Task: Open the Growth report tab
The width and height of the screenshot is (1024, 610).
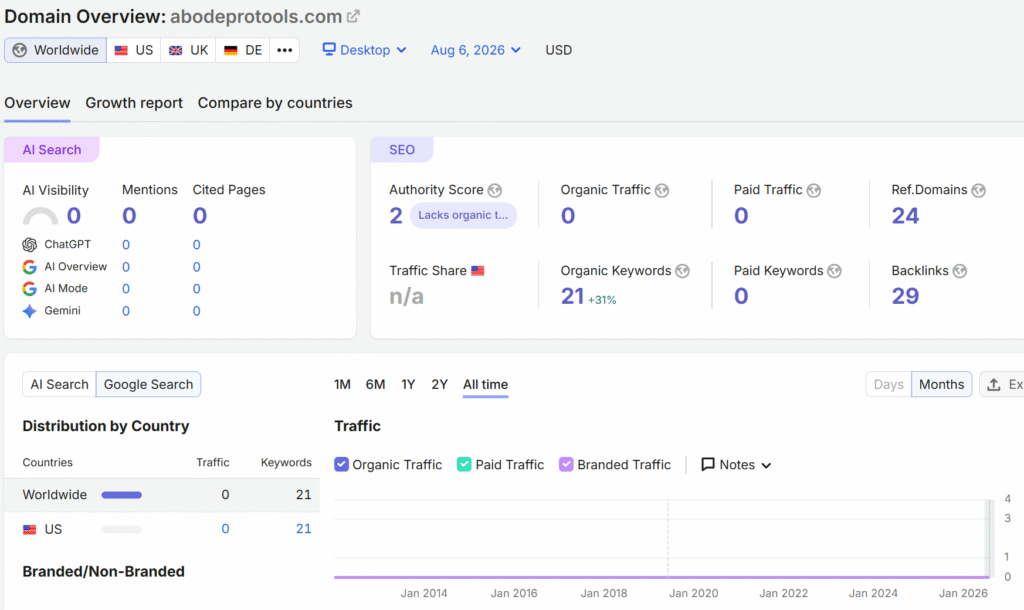Action: pyautogui.click(x=134, y=103)
